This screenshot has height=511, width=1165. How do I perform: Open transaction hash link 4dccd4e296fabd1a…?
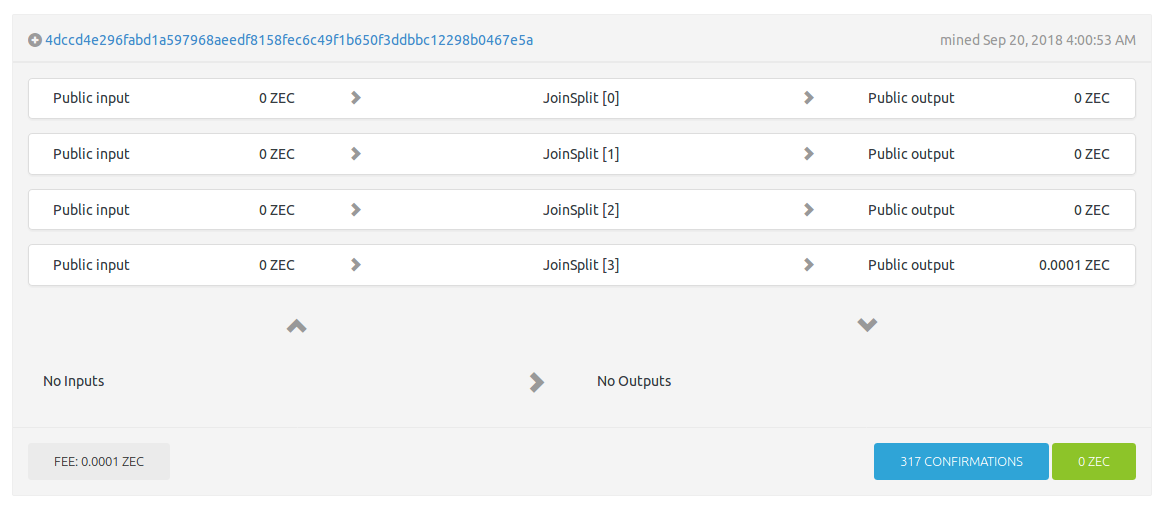[289, 40]
